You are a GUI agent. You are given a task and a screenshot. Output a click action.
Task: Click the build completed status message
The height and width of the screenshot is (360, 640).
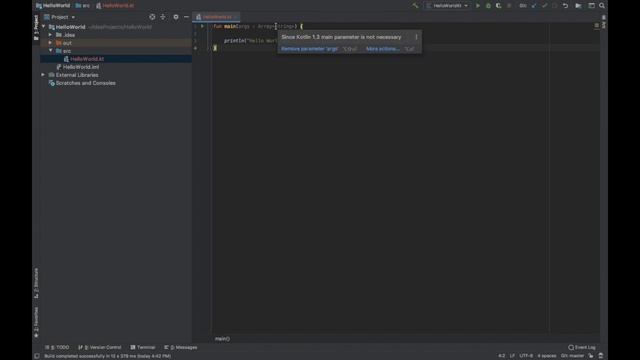107,356
